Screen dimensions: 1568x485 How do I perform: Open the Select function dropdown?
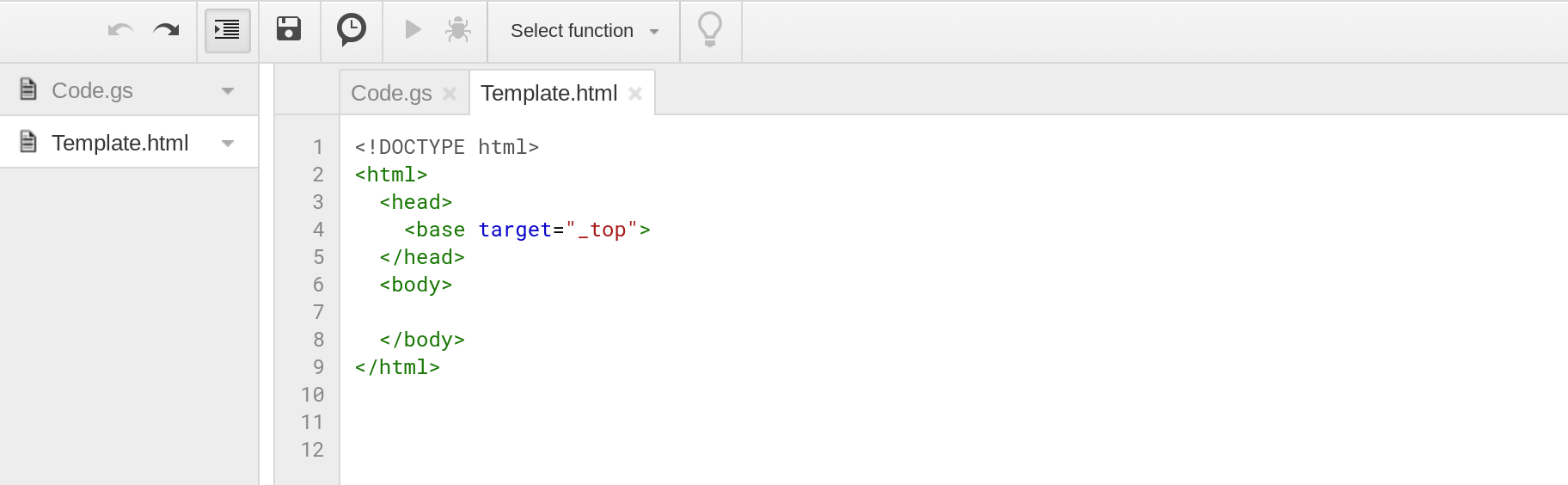585,31
